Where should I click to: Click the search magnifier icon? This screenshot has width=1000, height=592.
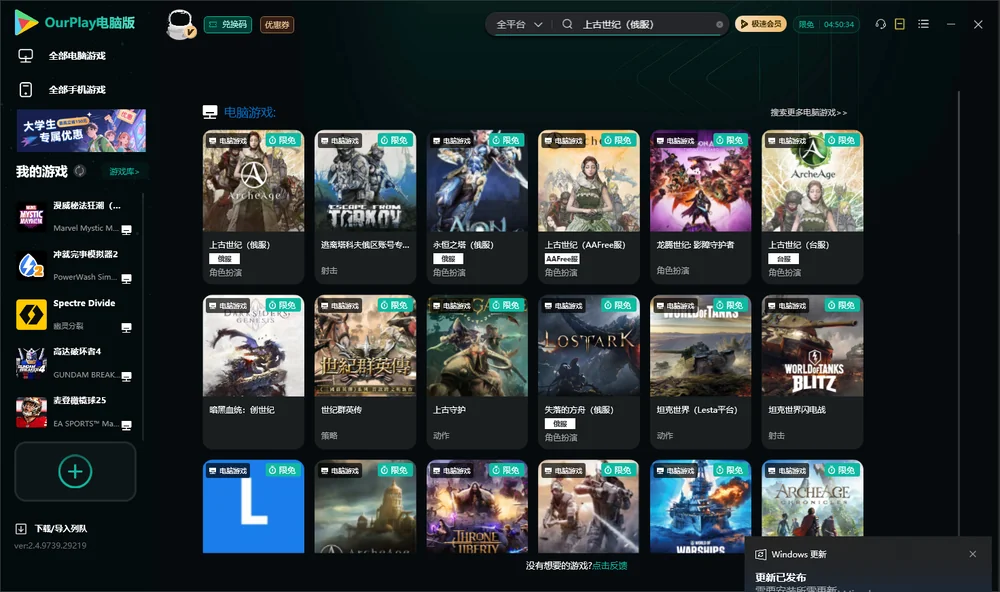(567, 24)
